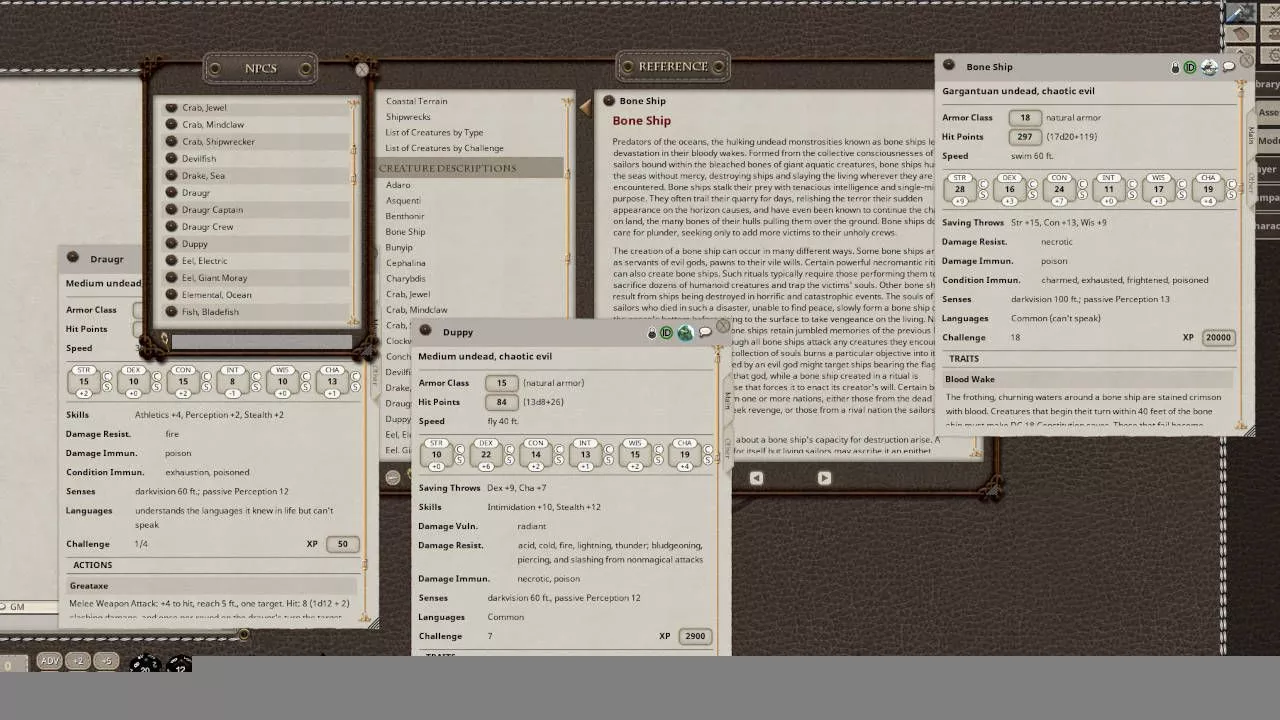Click the NPCs search filter box
Image resolution: width=1280 pixels, height=720 pixels.
[262, 342]
